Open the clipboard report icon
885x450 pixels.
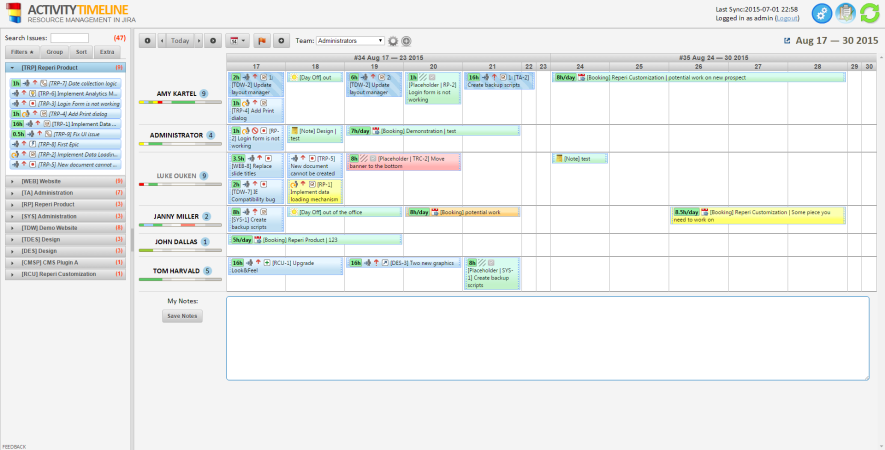pyautogui.click(x=845, y=13)
